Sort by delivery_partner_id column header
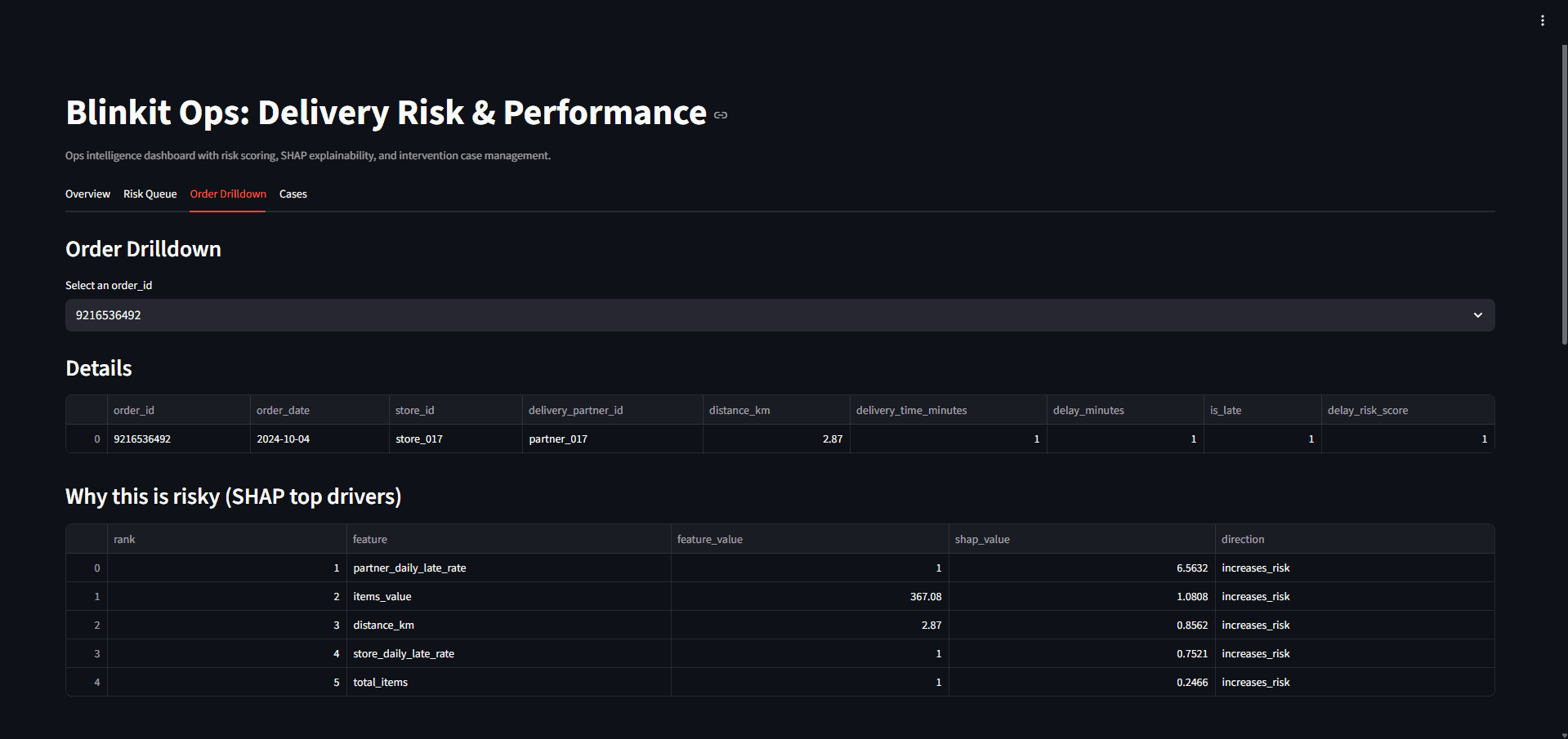This screenshot has height=739, width=1568. 612,410
